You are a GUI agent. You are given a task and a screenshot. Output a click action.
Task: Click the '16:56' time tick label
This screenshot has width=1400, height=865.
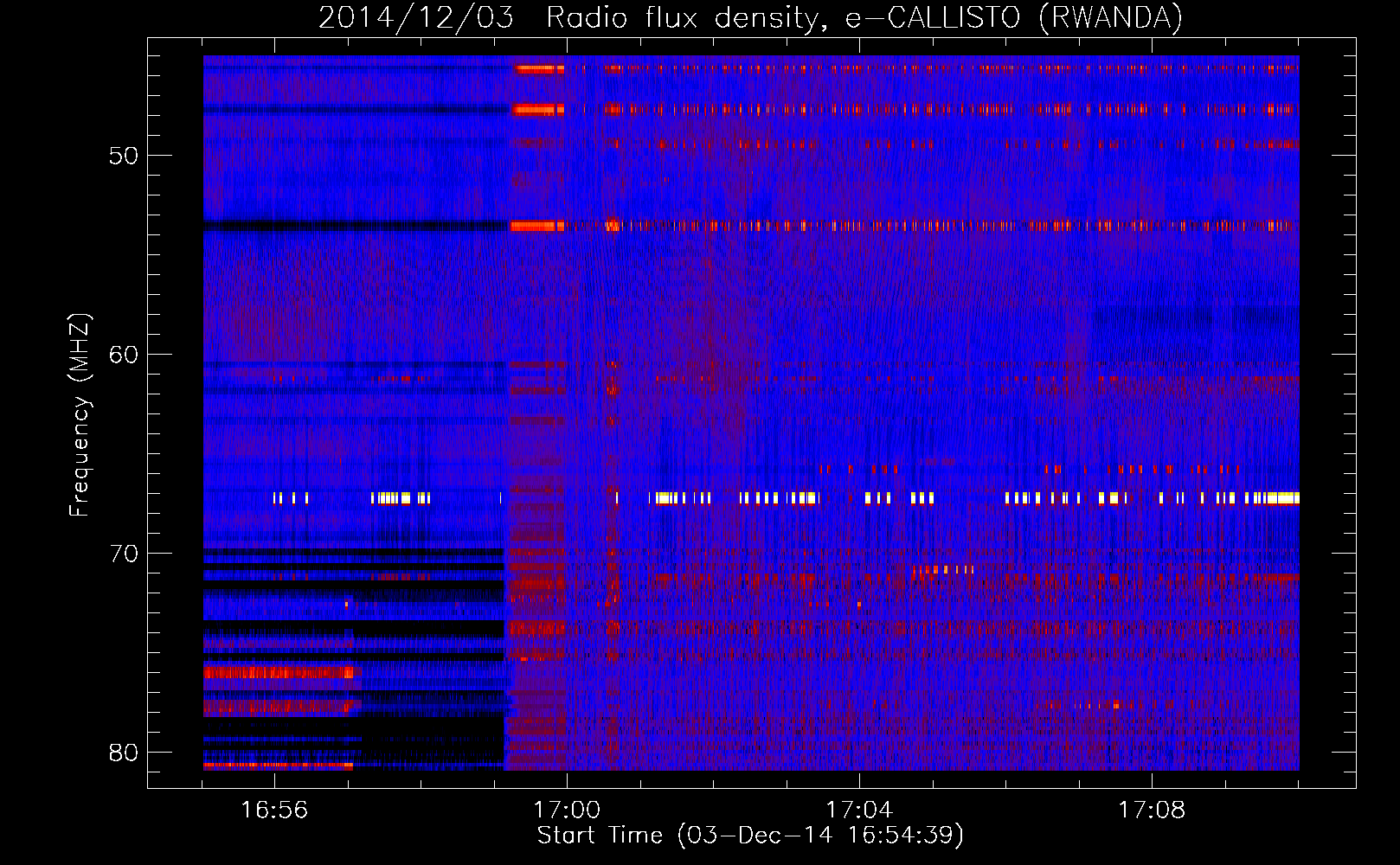pyautogui.click(x=274, y=811)
